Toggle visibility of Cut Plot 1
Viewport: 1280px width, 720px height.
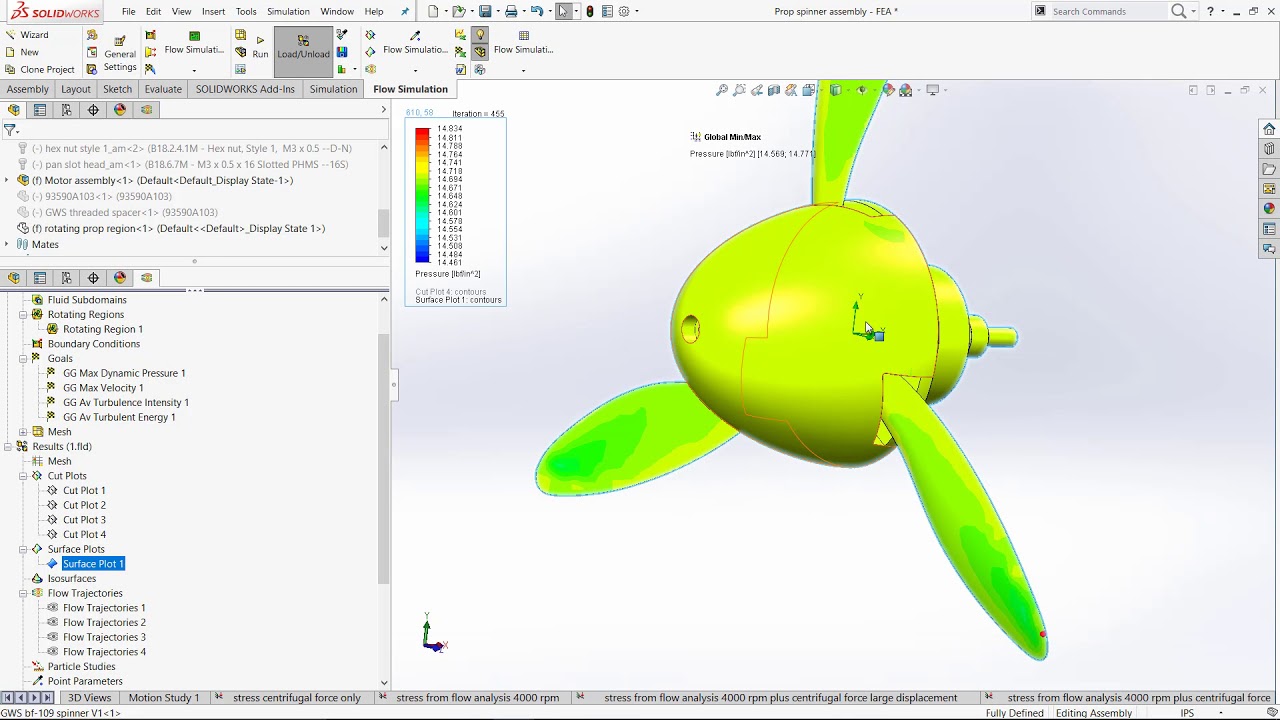point(53,491)
